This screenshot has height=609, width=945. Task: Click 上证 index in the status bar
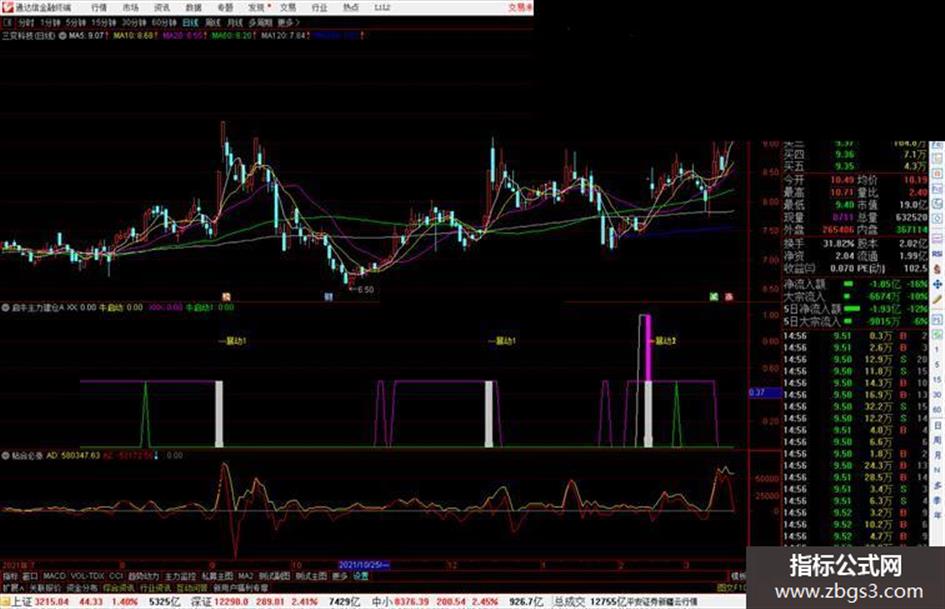click(x=22, y=602)
